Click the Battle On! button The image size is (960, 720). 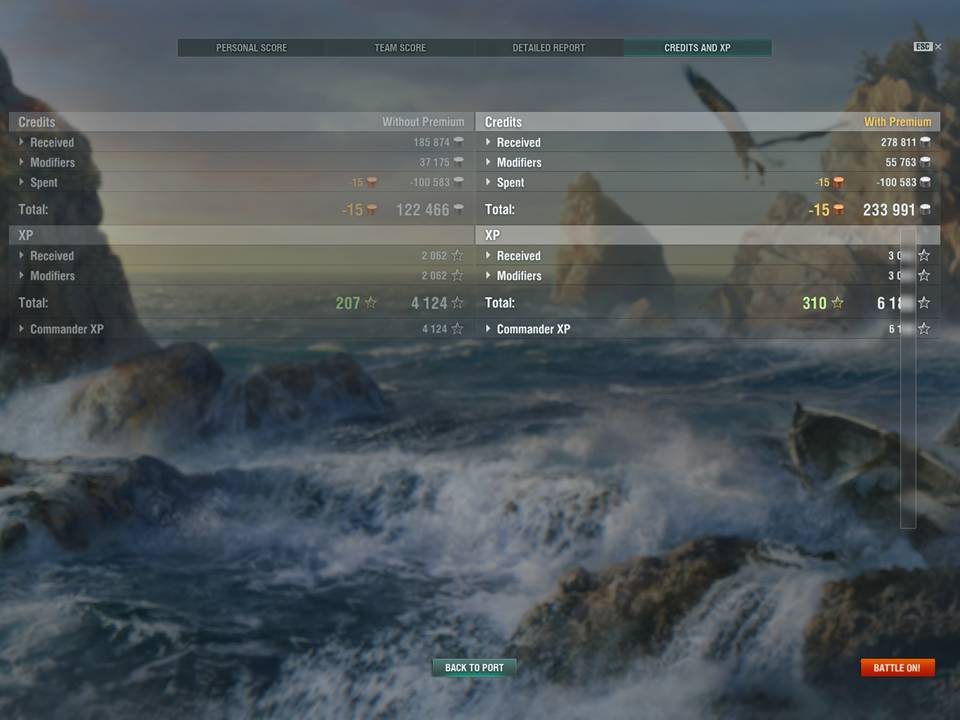[x=897, y=667]
